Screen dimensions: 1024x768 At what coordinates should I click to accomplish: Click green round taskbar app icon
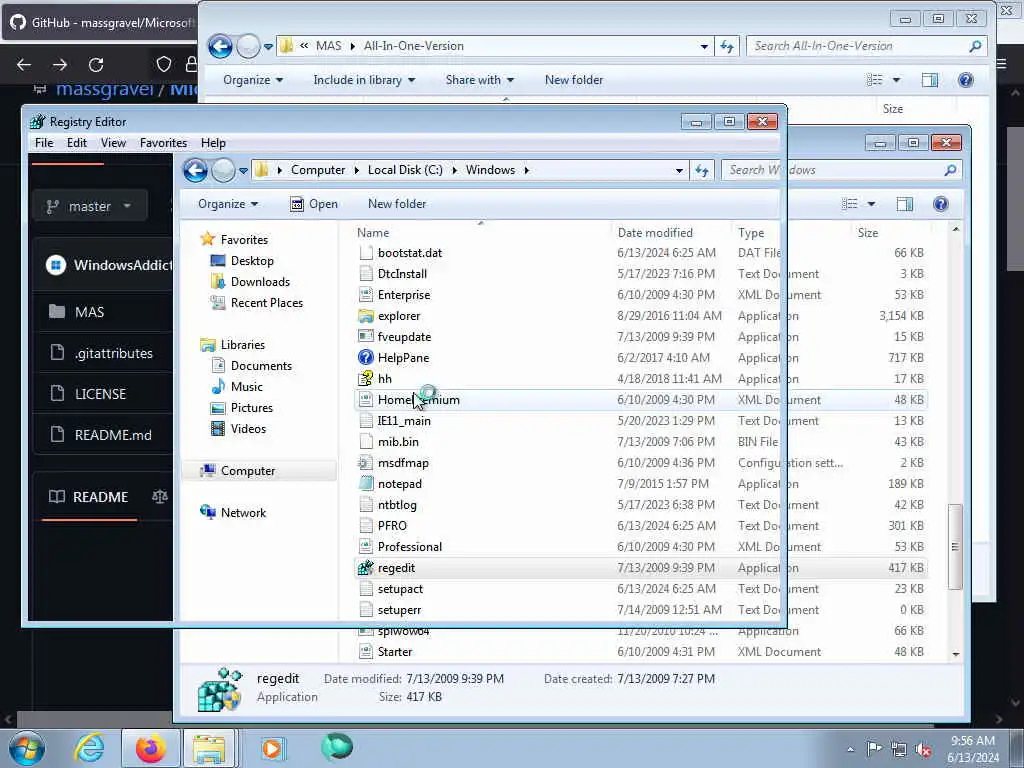point(337,747)
